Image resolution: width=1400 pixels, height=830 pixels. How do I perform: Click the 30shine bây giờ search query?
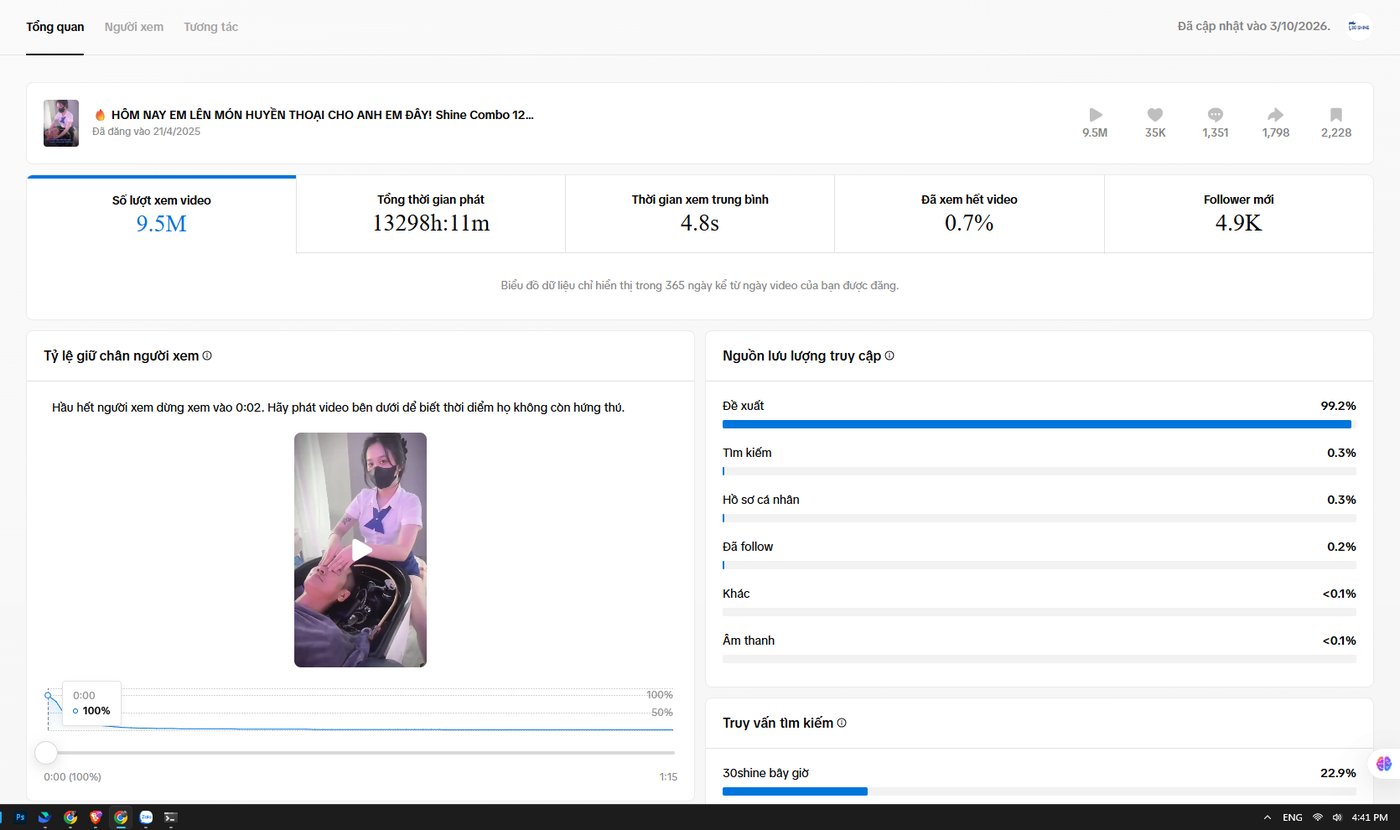766,773
